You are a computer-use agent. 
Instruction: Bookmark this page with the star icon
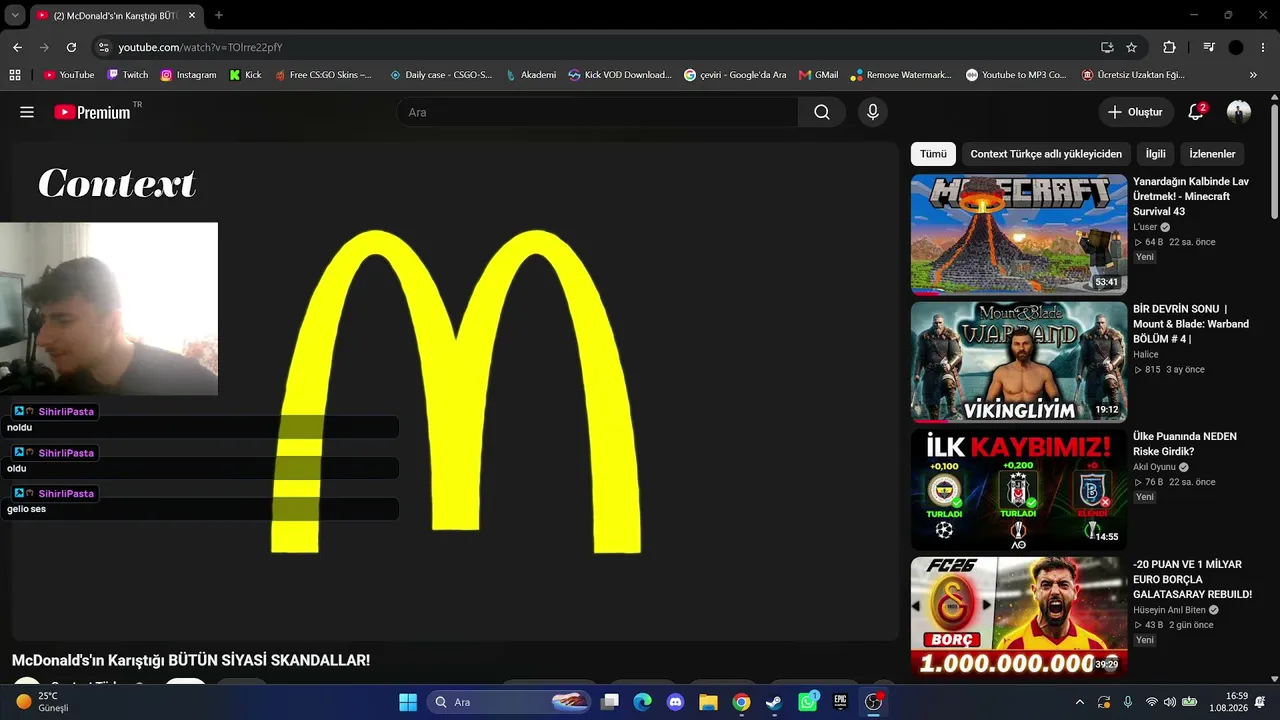[1132, 47]
